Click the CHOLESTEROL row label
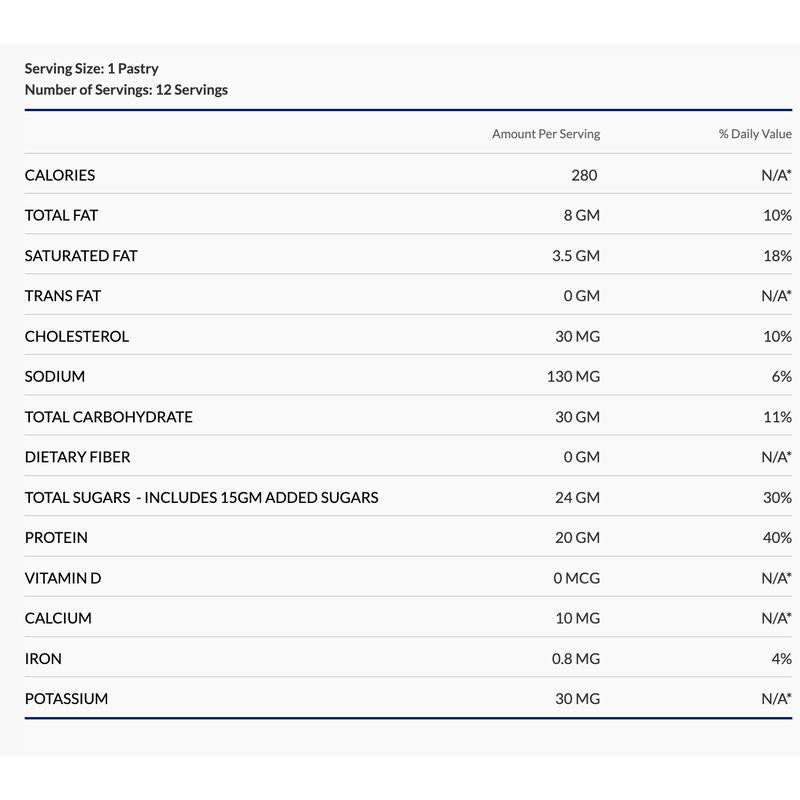The width and height of the screenshot is (800, 800). click(x=77, y=336)
